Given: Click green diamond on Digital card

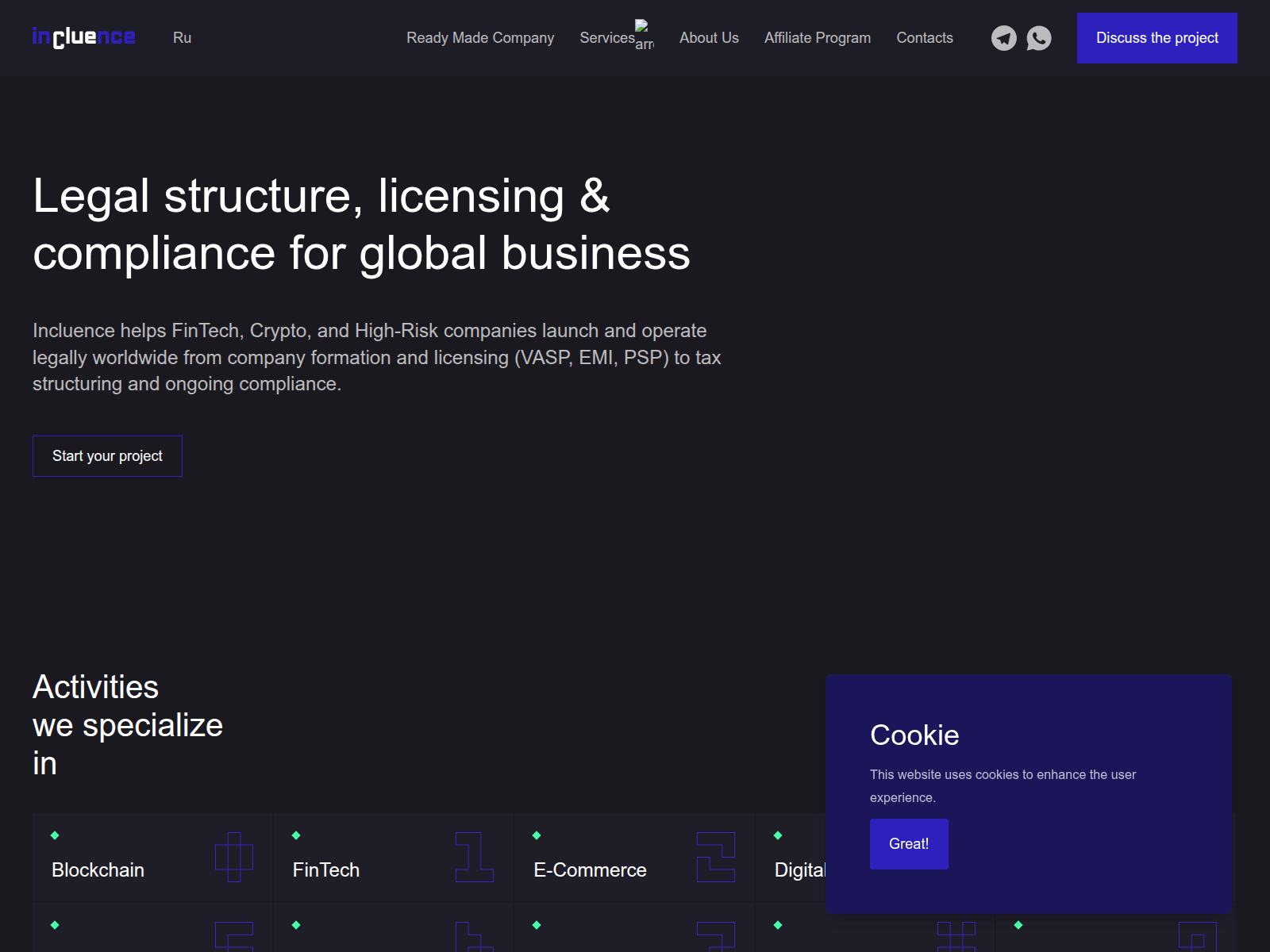Looking at the screenshot, I should click(778, 835).
